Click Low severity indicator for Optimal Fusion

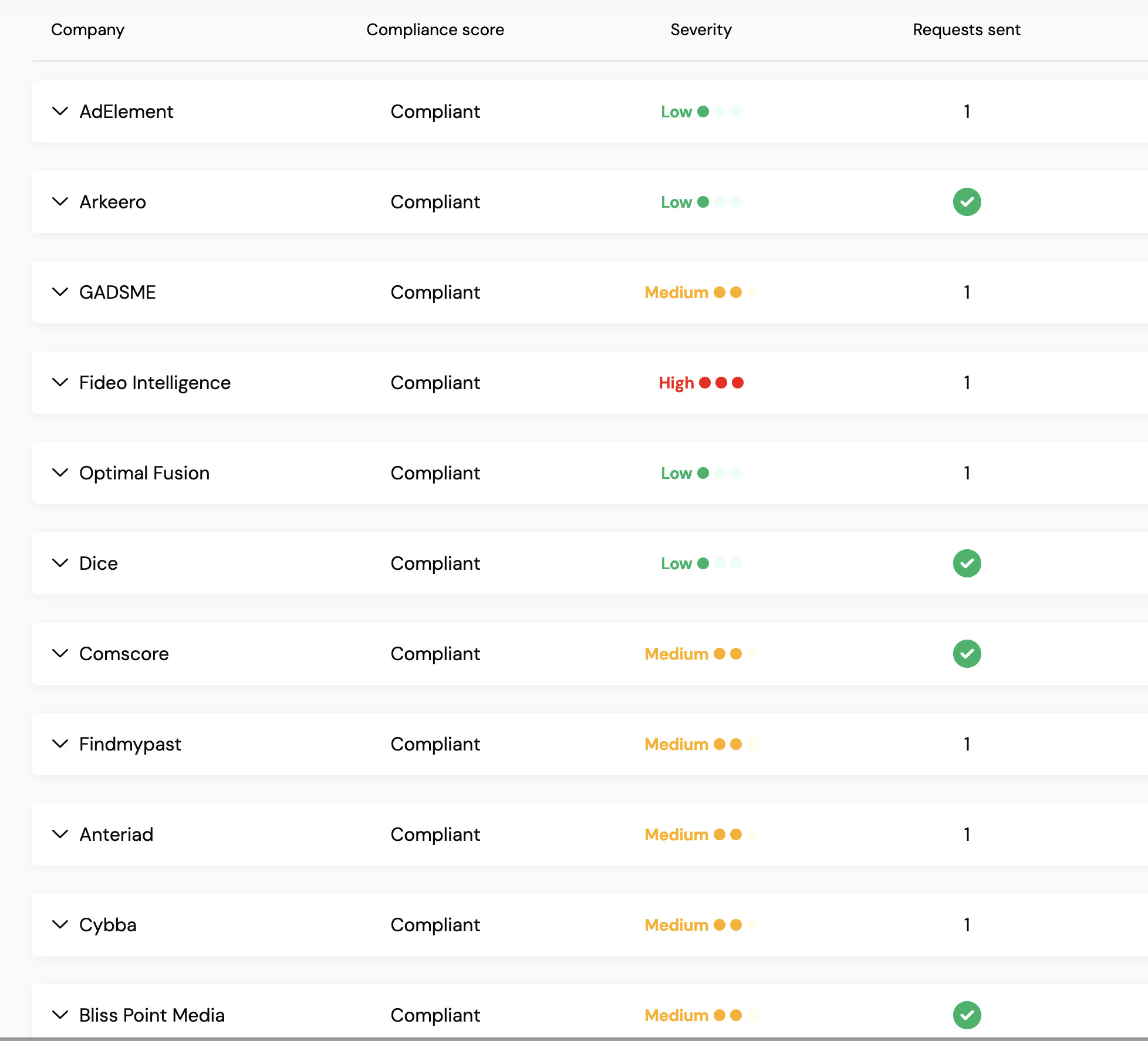[x=701, y=473]
